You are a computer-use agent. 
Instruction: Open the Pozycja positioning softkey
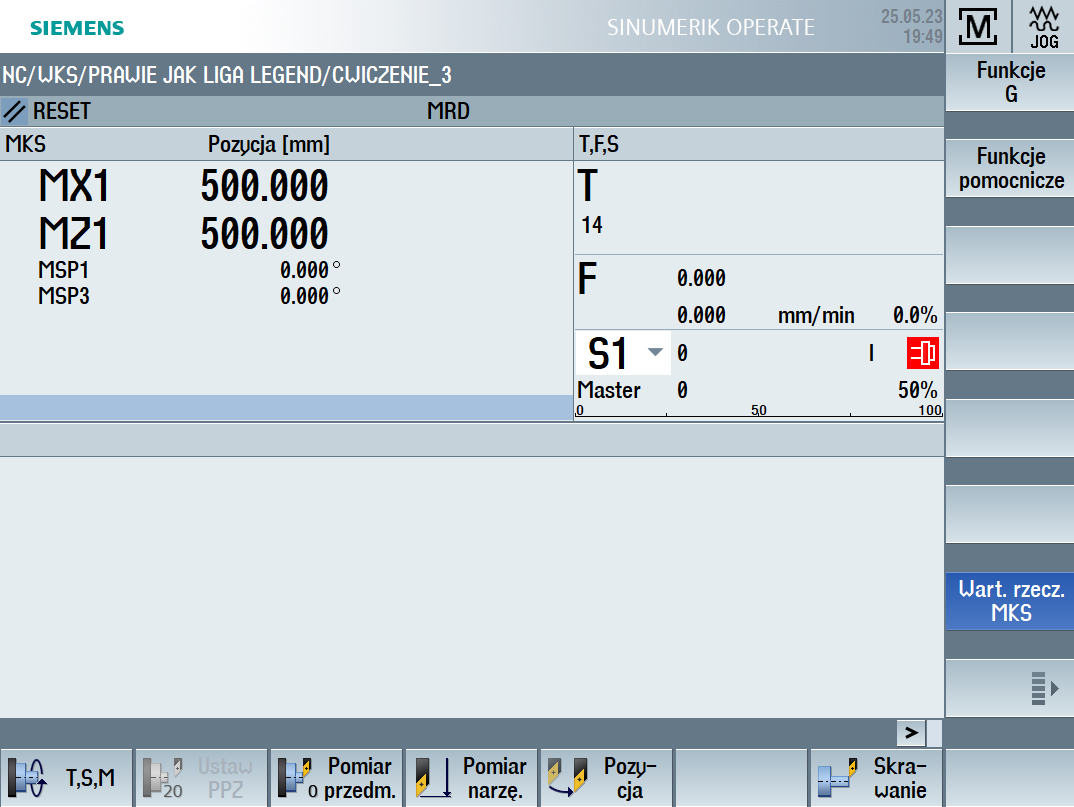(607, 778)
